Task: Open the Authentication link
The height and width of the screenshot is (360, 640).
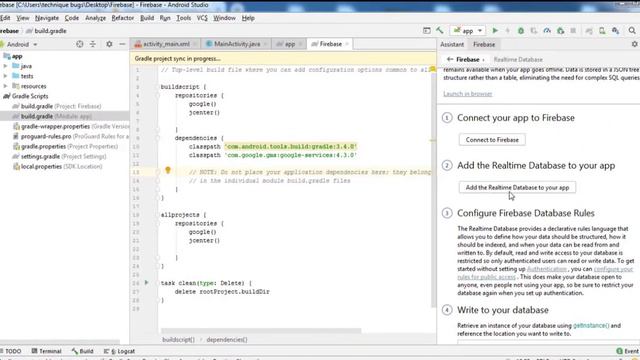Action: 547,269
